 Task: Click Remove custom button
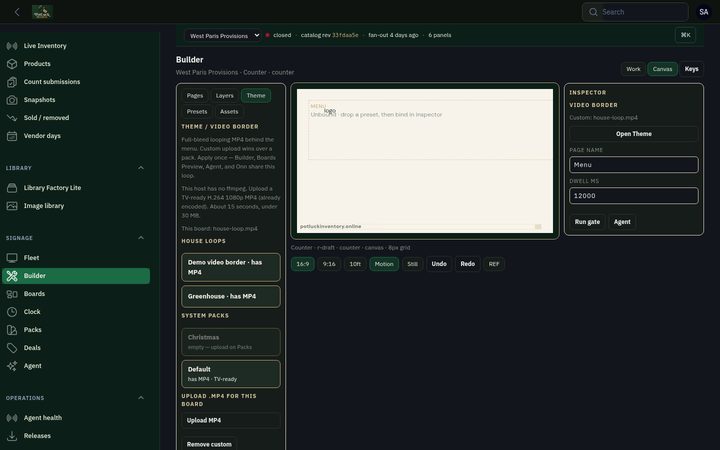(x=209, y=444)
